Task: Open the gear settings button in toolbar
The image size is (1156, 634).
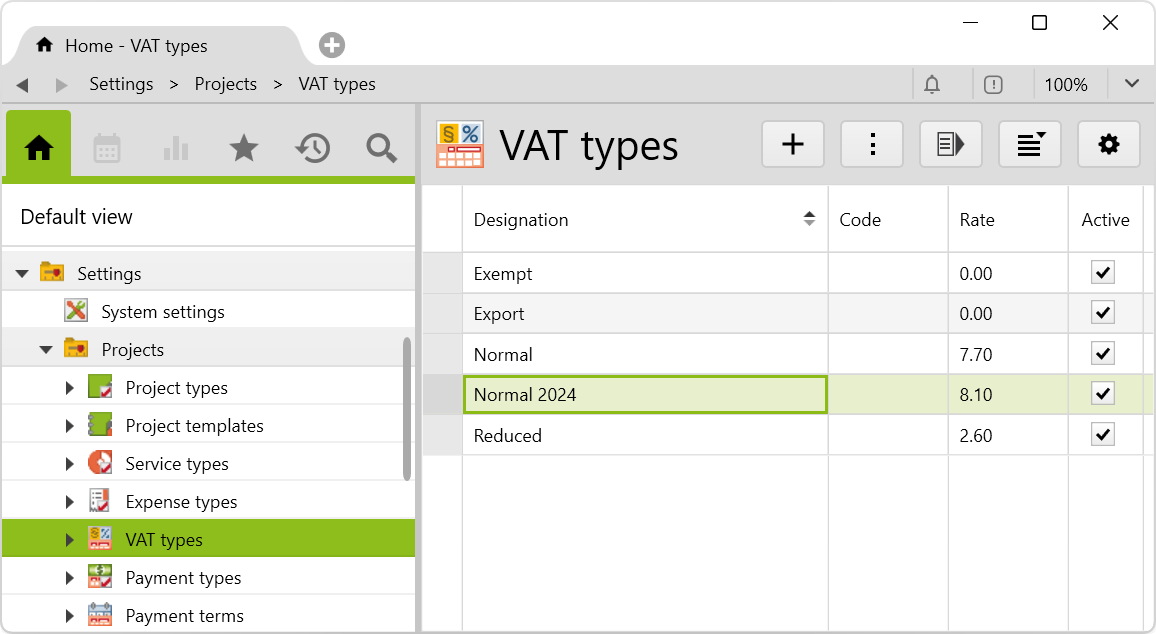Action: [x=1108, y=145]
